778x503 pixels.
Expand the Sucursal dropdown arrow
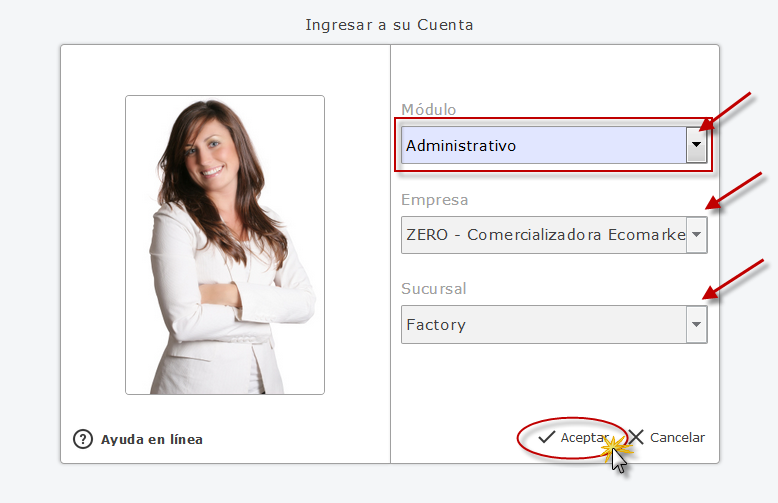(697, 324)
